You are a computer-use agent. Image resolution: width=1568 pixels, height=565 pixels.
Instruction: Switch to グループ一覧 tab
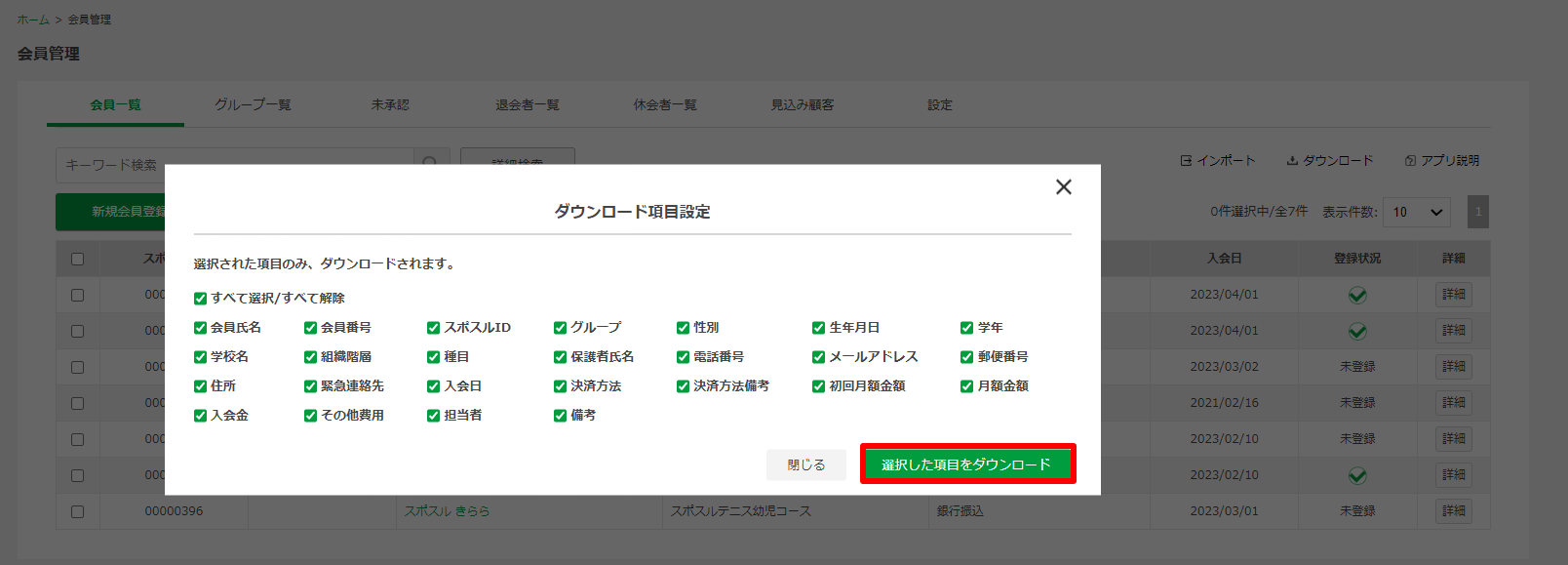(253, 105)
